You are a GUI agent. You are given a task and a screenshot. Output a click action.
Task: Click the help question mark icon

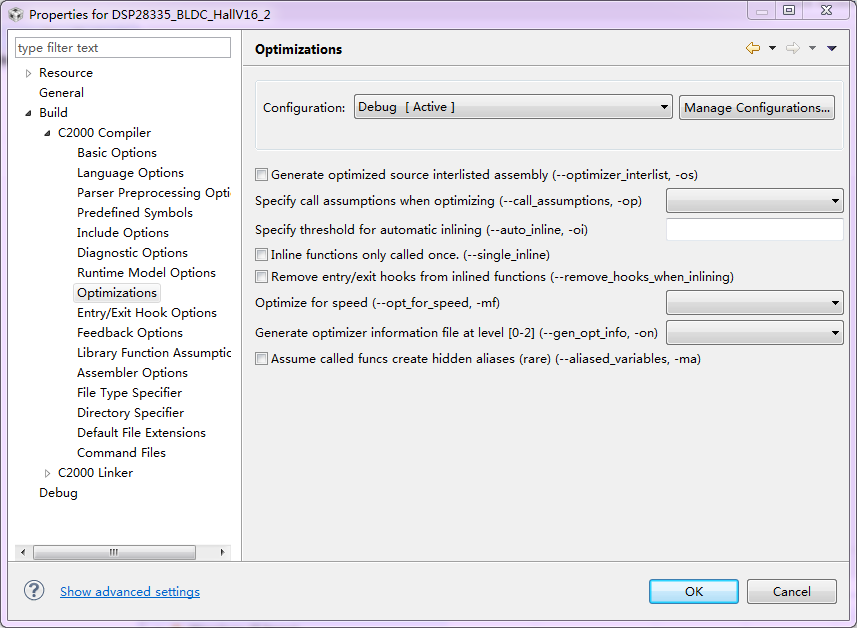pyautogui.click(x=34, y=590)
